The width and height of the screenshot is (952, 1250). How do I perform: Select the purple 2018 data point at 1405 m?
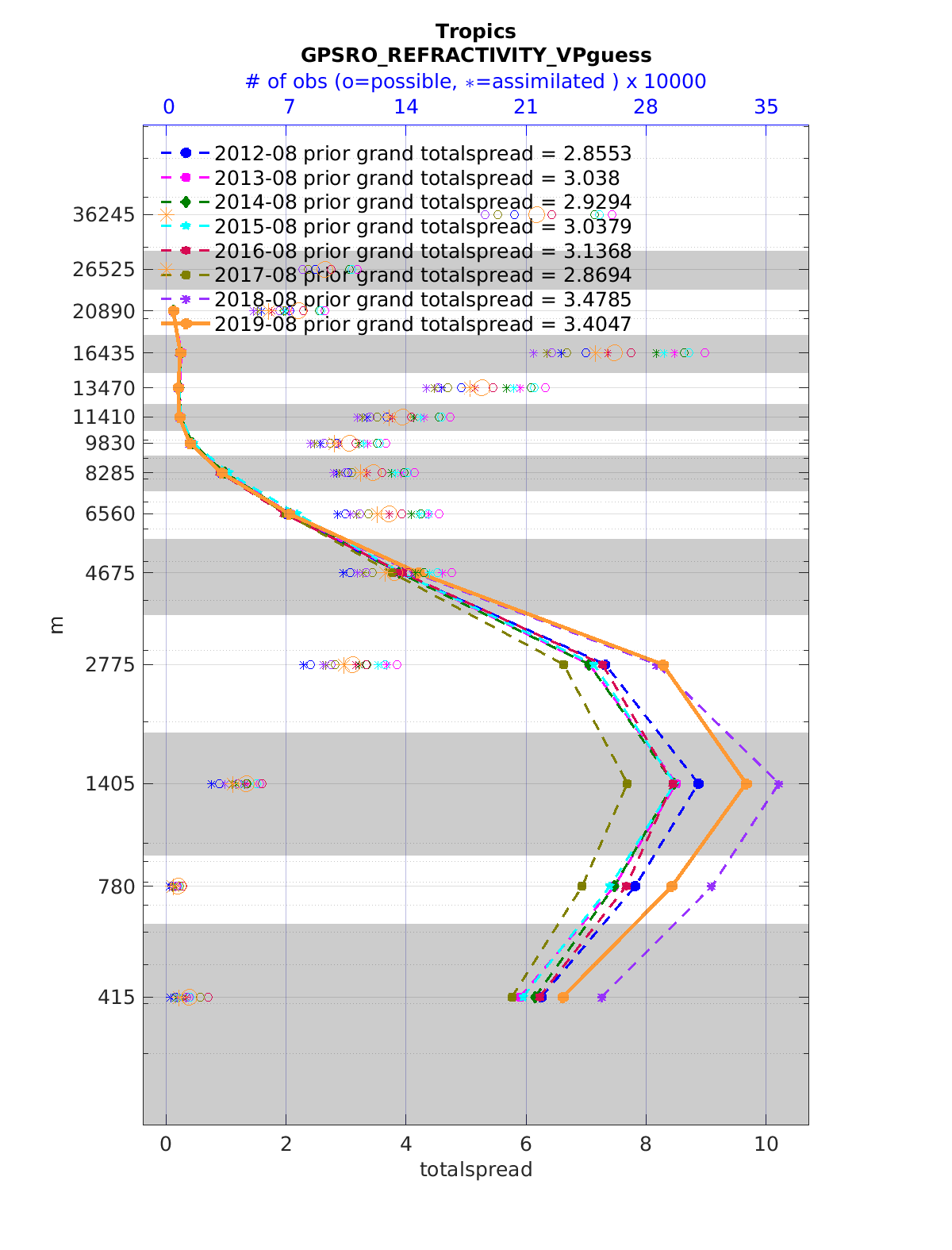(x=778, y=784)
